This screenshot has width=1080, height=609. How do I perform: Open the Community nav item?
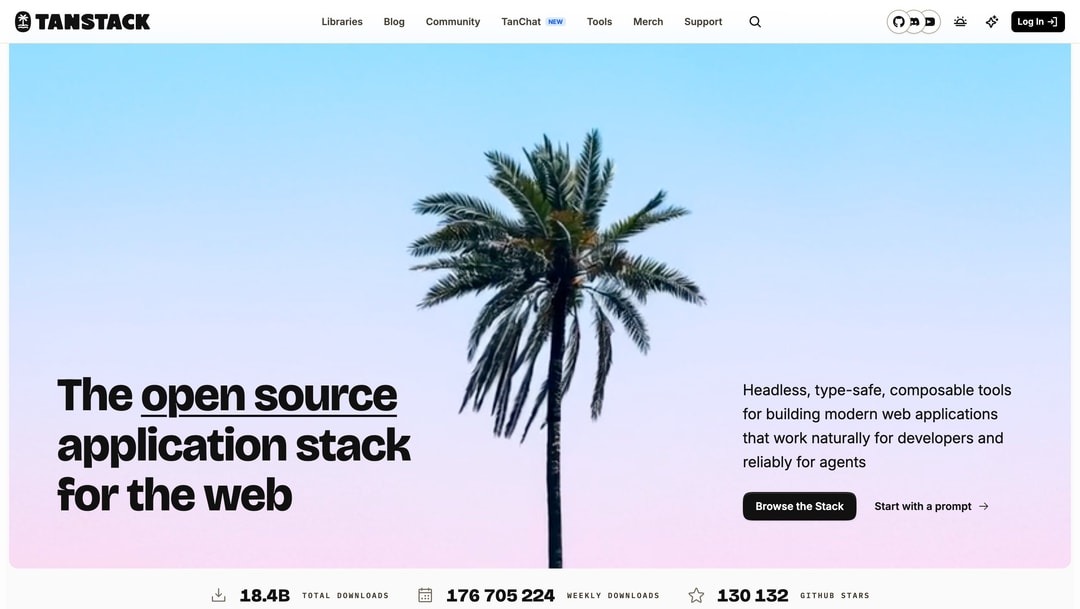[453, 22]
